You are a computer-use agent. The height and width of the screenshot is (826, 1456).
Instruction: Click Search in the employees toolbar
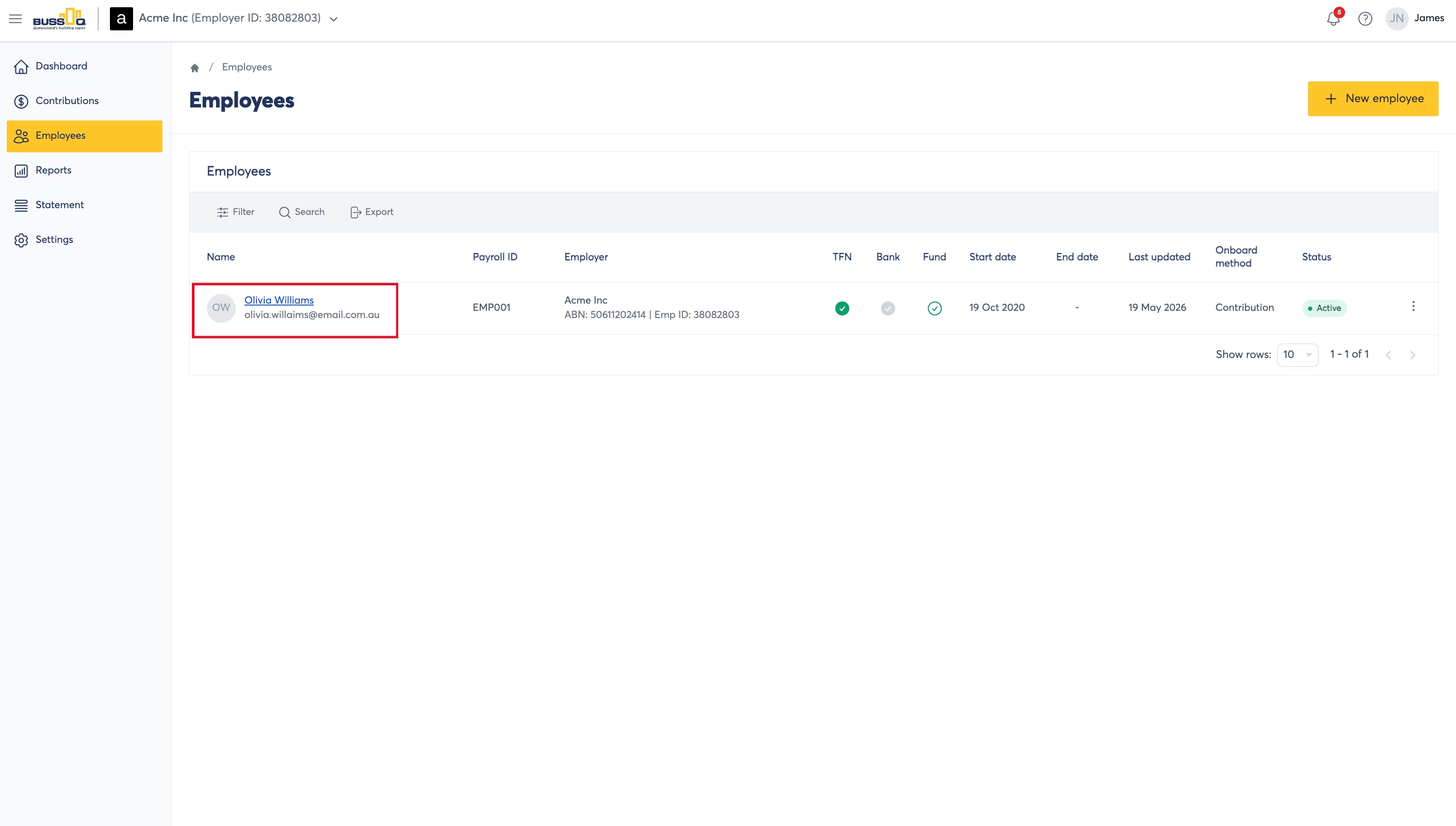[x=301, y=212]
